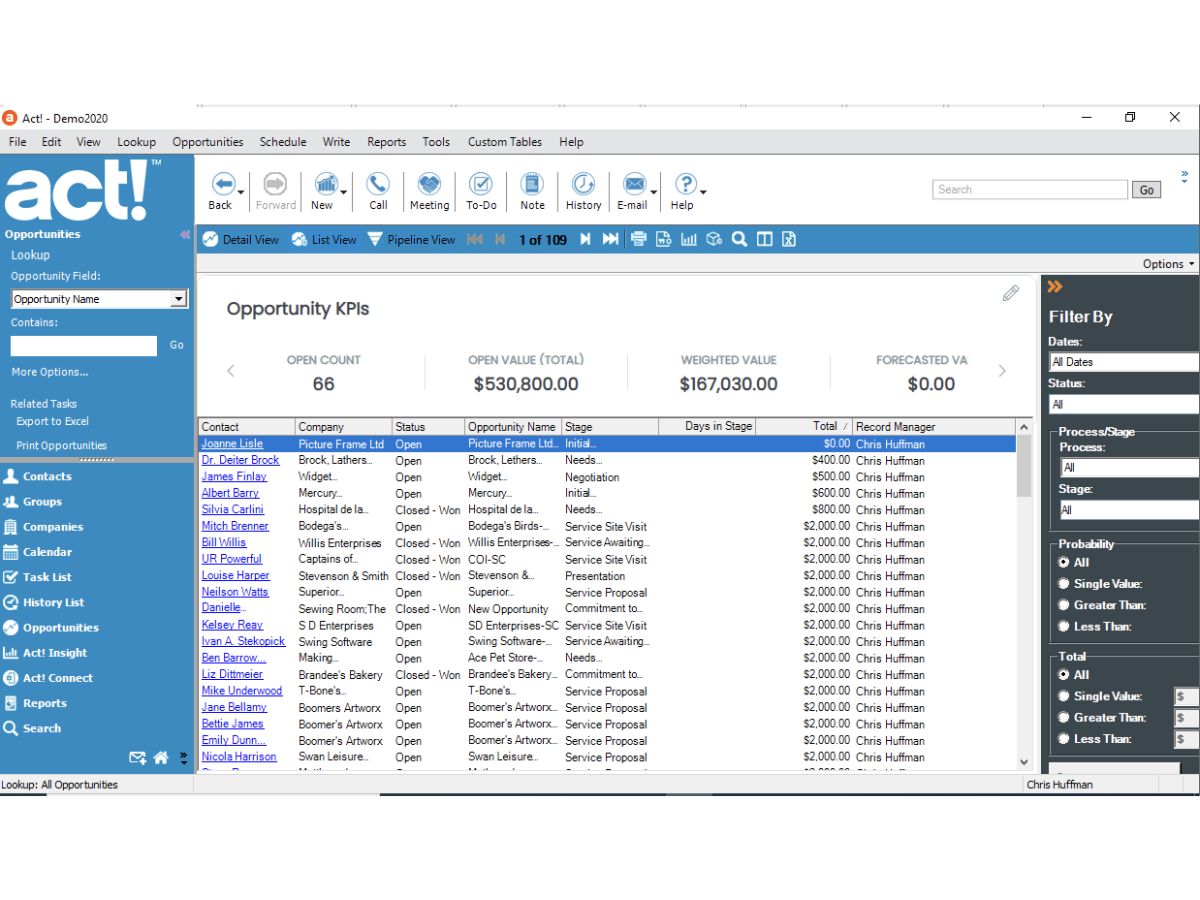Open the History clock icon
Screen dimensions: 1200x900
[583, 184]
